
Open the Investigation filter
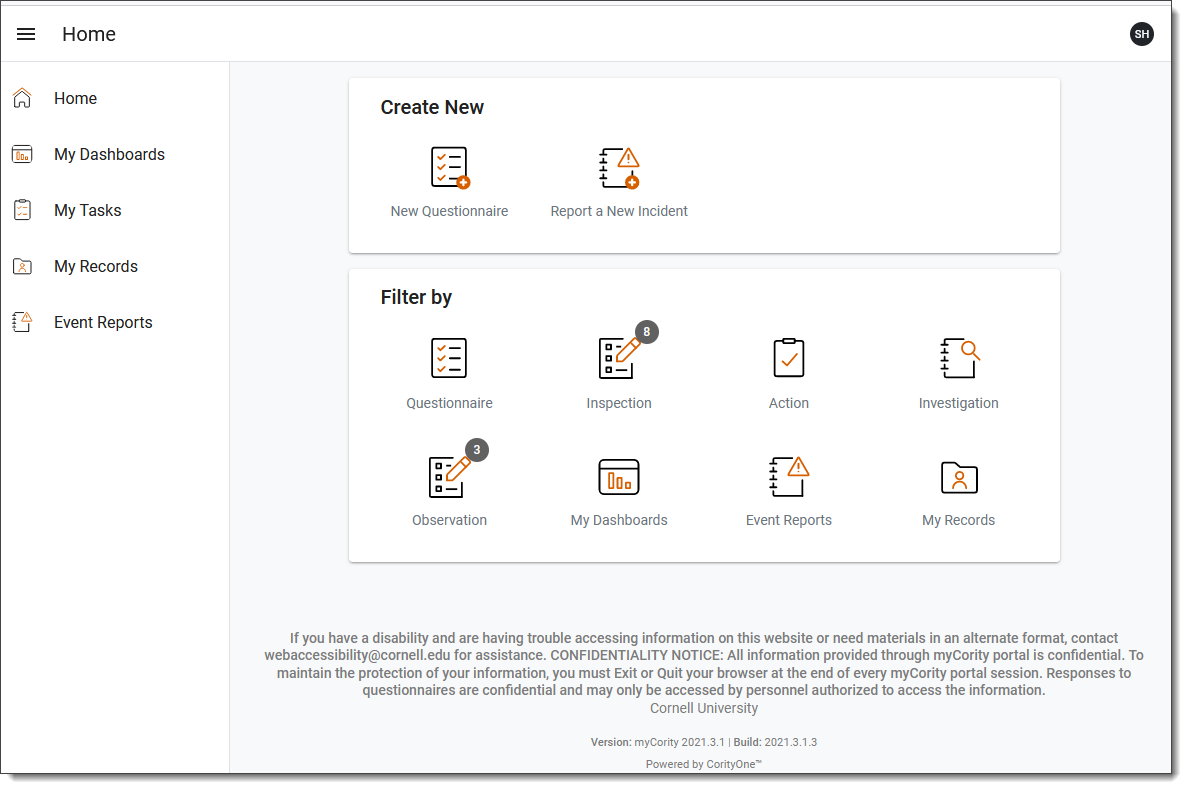click(x=958, y=358)
